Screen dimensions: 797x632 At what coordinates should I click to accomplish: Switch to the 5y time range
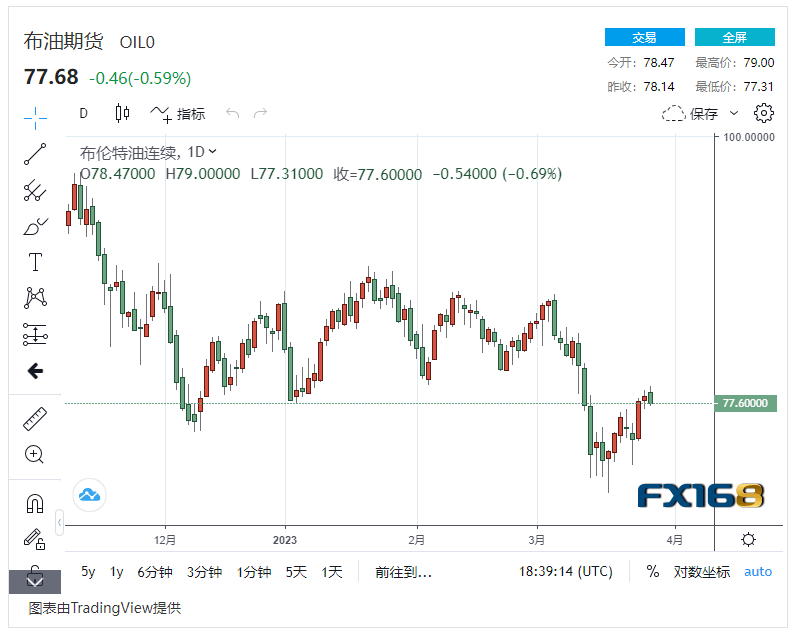coord(89,572)
